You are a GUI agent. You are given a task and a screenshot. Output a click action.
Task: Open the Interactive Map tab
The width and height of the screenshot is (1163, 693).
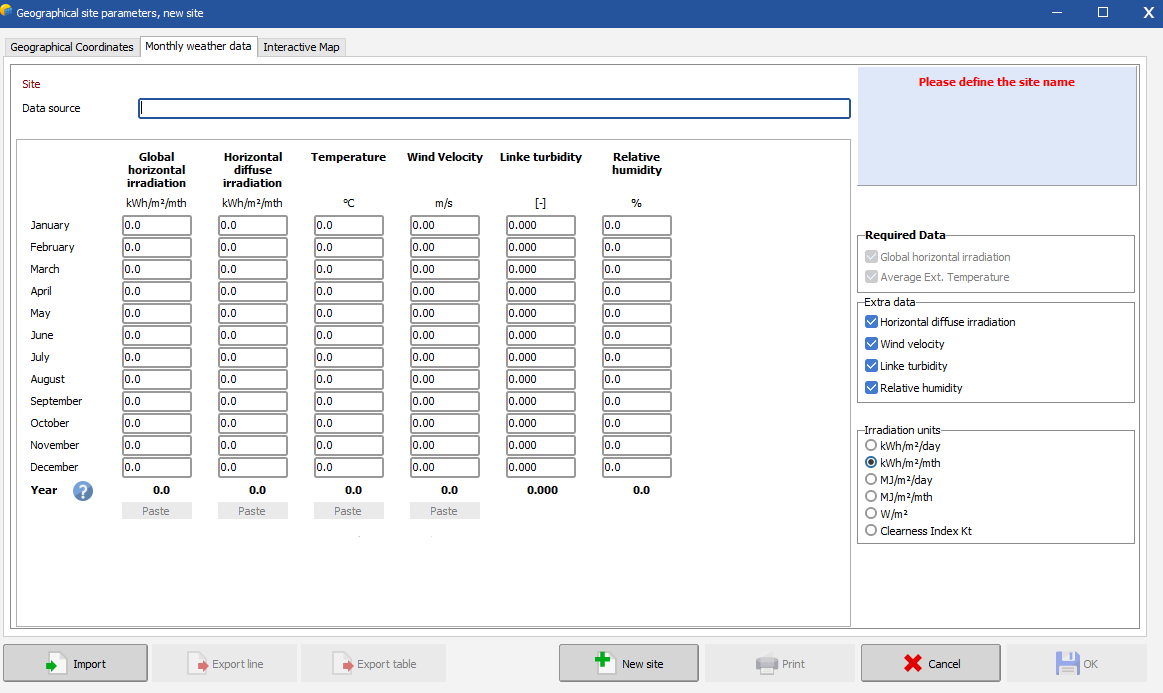tap(302, 47)
